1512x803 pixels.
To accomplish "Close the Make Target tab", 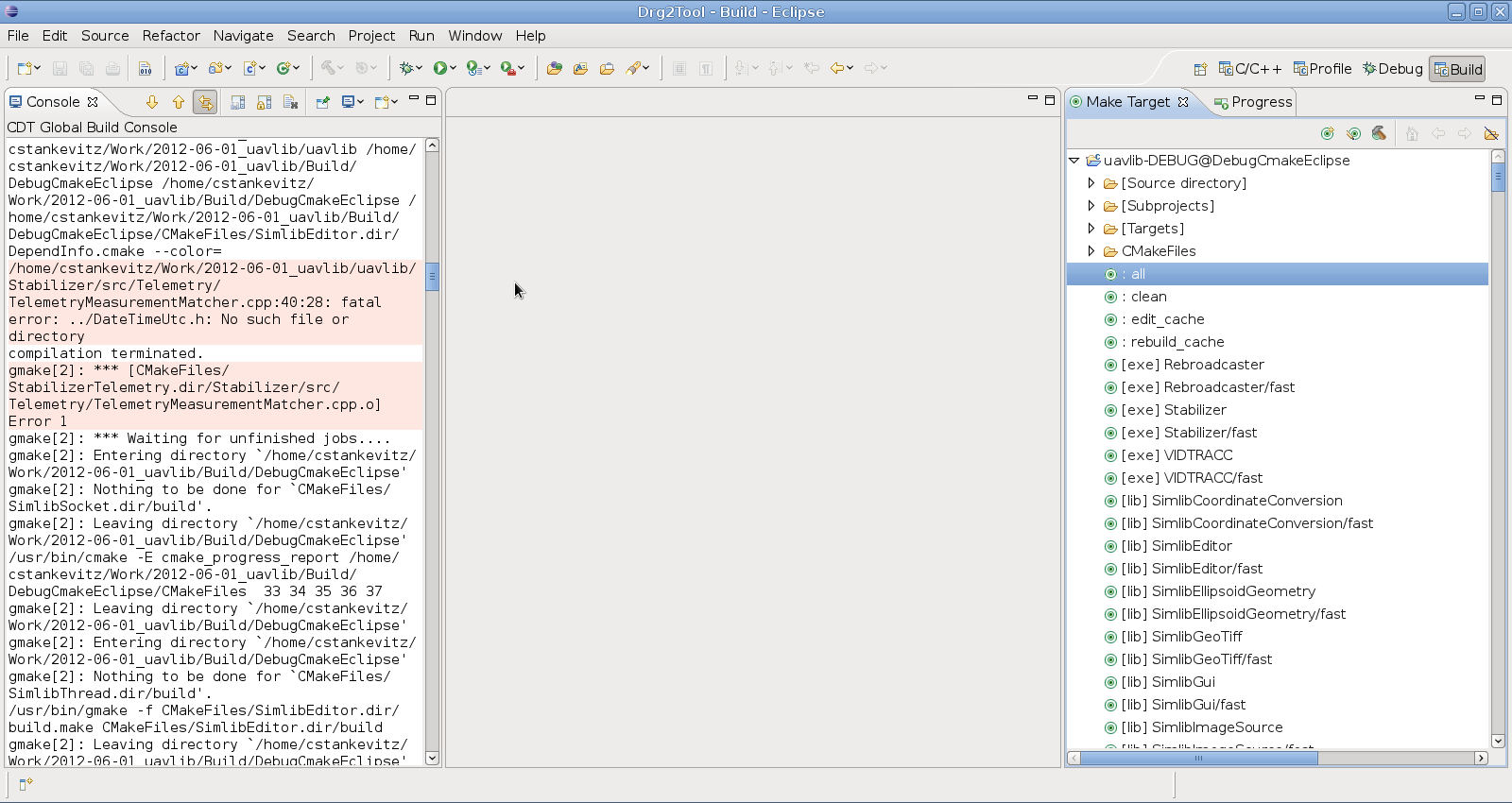I will point(1183,102).
